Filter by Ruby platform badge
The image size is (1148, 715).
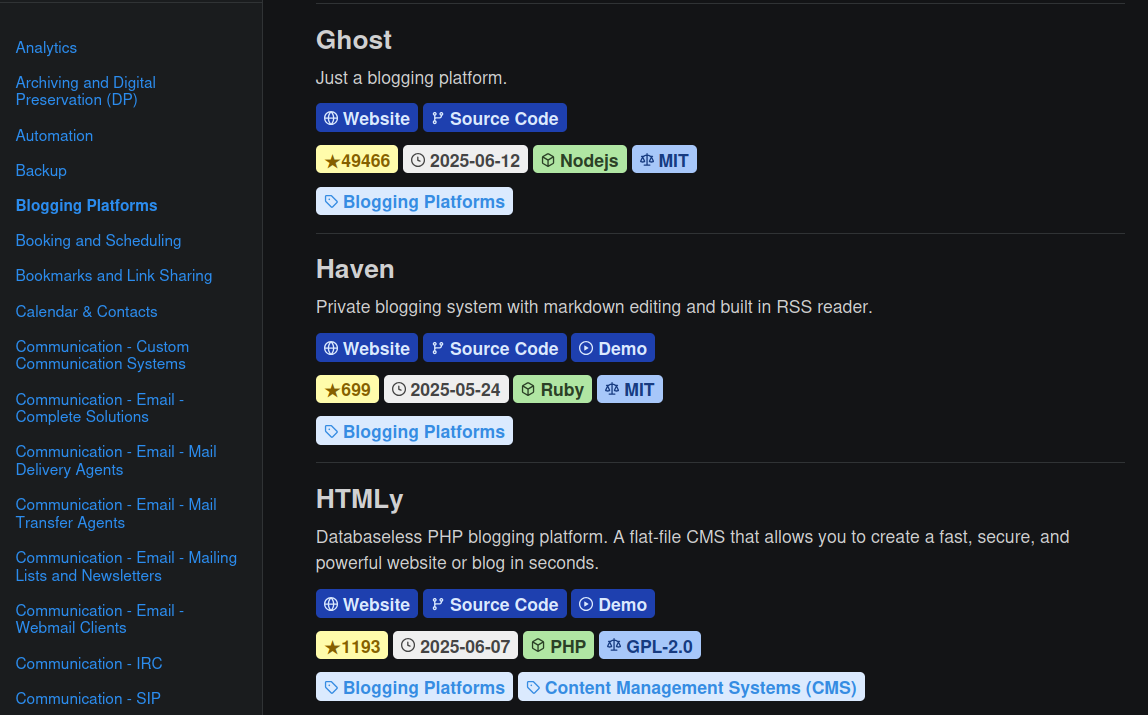tap(553, 389)
